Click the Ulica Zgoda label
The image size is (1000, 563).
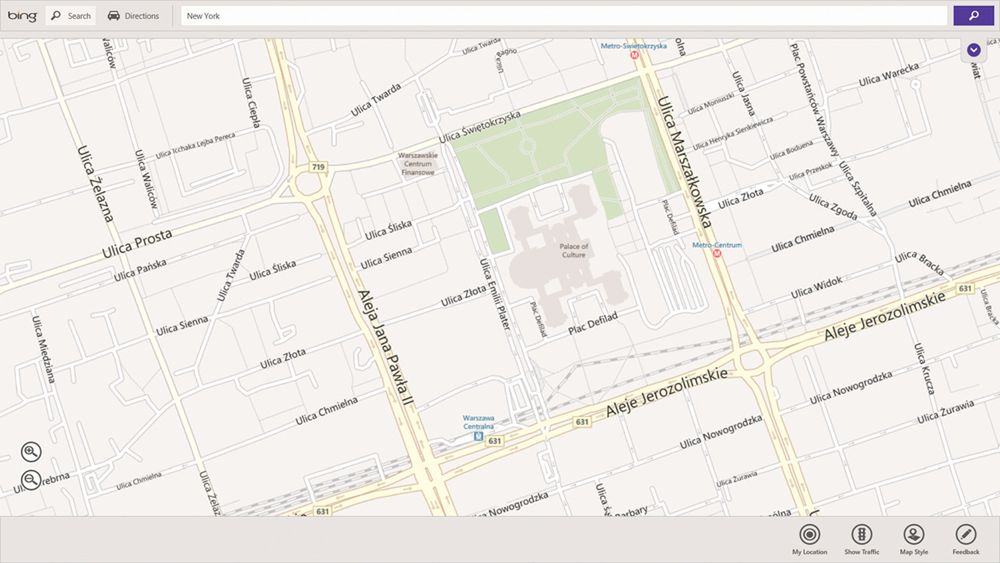833,207
